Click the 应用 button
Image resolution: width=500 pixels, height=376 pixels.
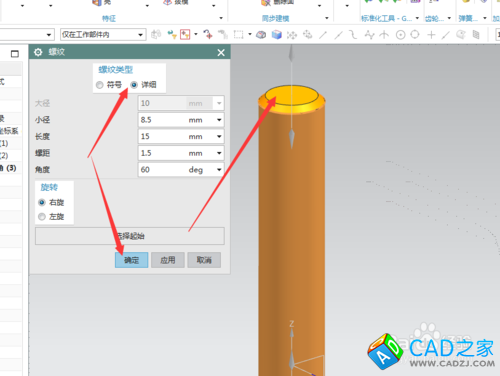tap(168, 260)
